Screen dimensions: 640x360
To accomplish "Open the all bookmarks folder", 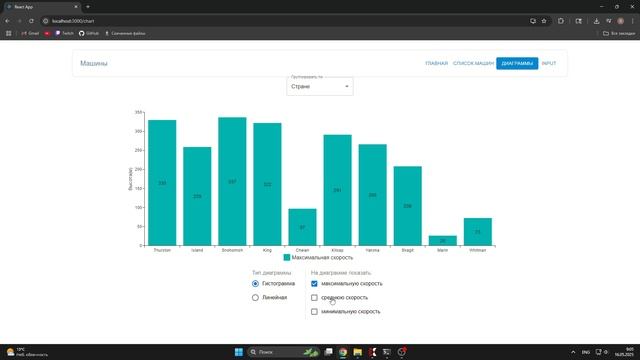I will coord(619,33).
